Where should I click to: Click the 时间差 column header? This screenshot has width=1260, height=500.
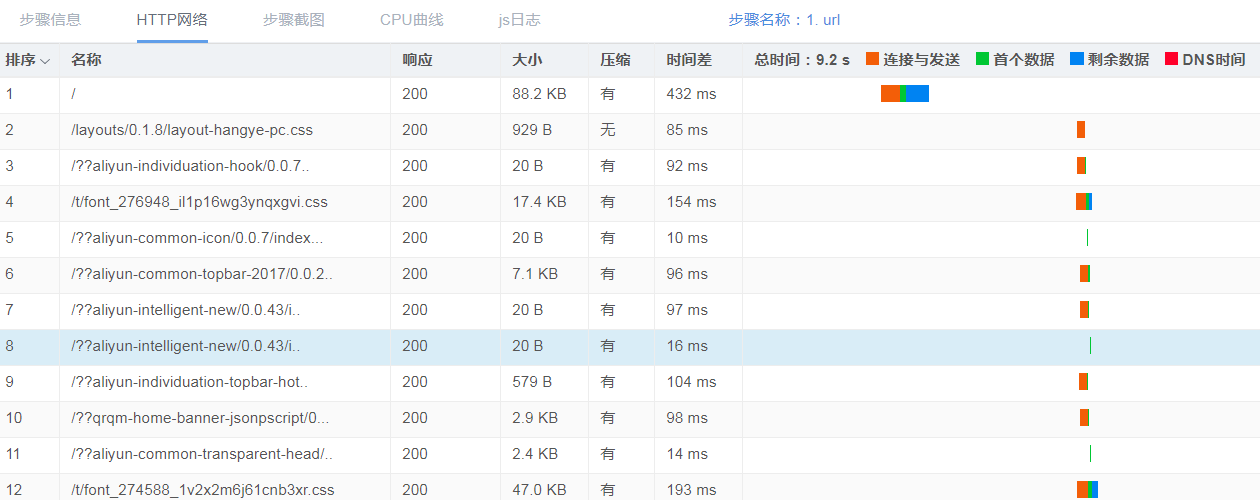coord(689,60)
